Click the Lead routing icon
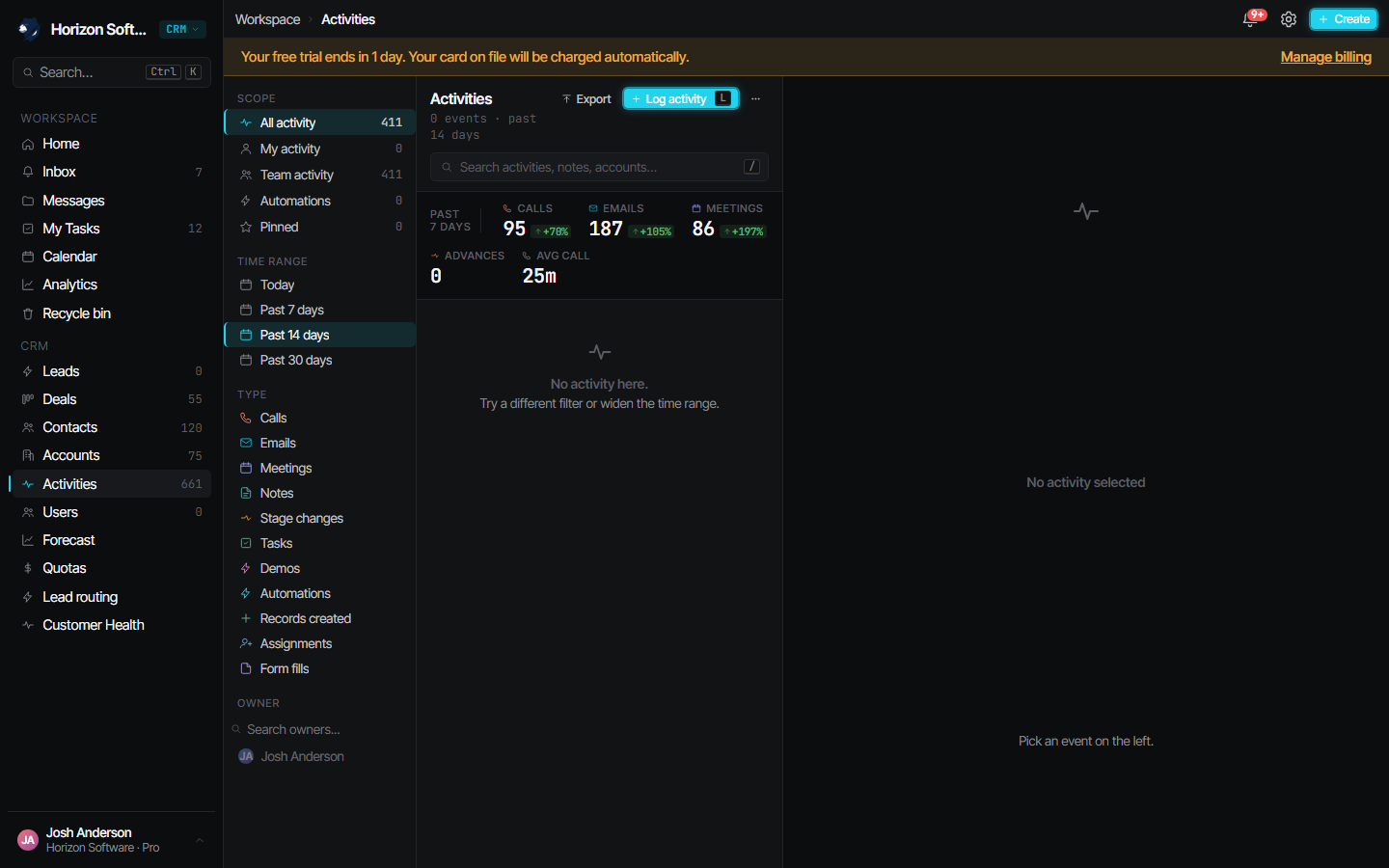Image resolution: width=1389 pixels, height=868 pixels. [x=28, y=597]
